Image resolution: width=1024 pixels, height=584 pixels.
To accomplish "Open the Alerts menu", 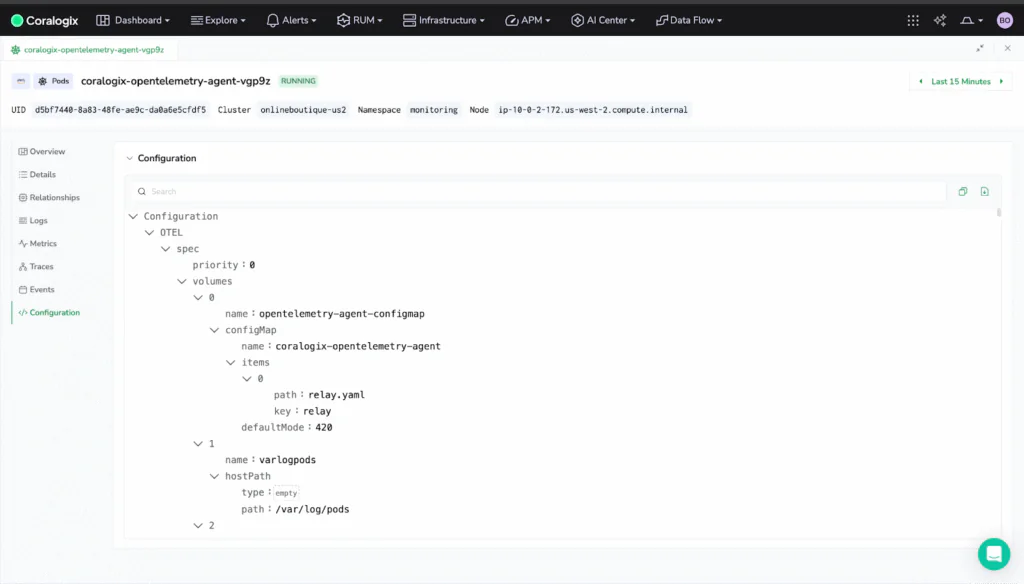I will click(291, 20).
